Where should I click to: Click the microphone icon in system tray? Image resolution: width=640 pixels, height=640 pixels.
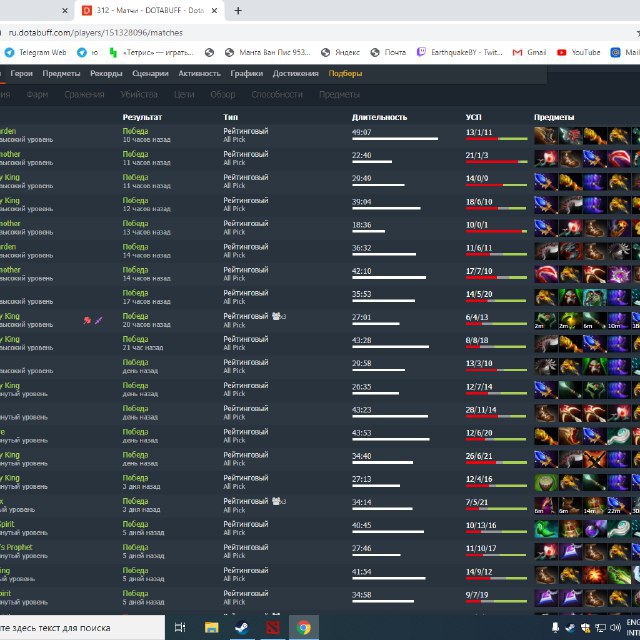click(x=555, y=627)
